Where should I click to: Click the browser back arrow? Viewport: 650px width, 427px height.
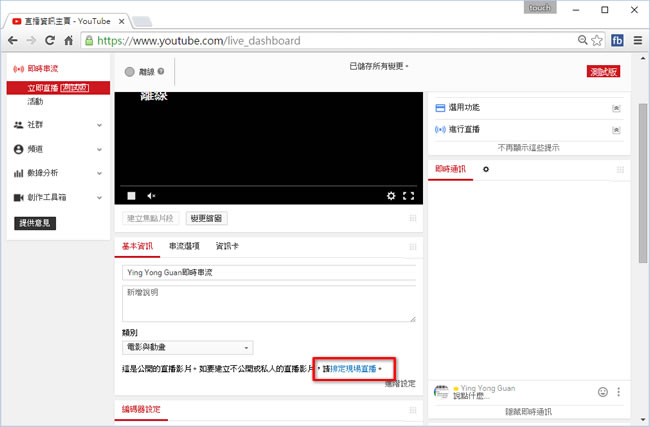pyautogui.click(x=13, y=40)
